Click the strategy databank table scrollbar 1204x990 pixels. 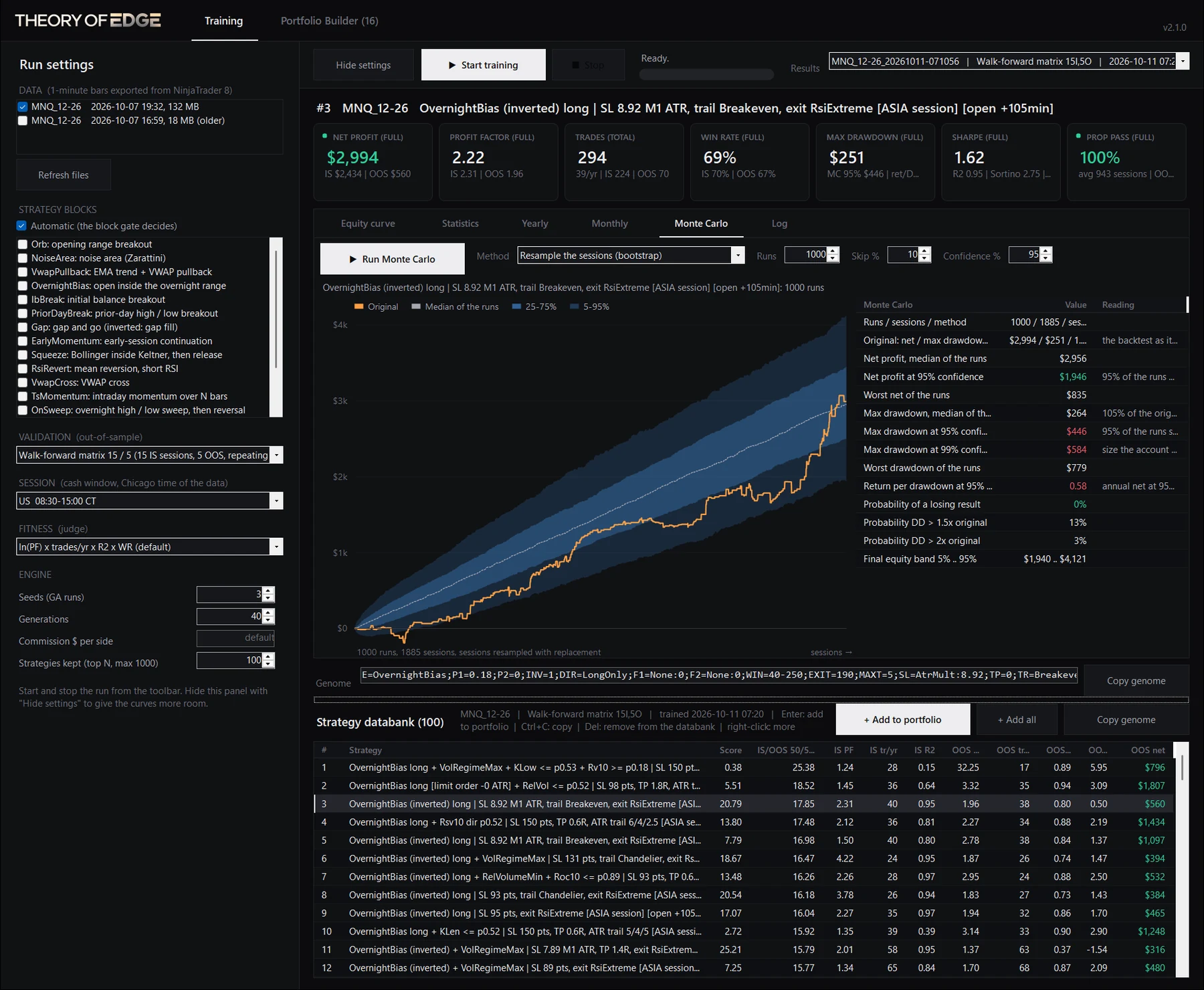point(1182,767)
